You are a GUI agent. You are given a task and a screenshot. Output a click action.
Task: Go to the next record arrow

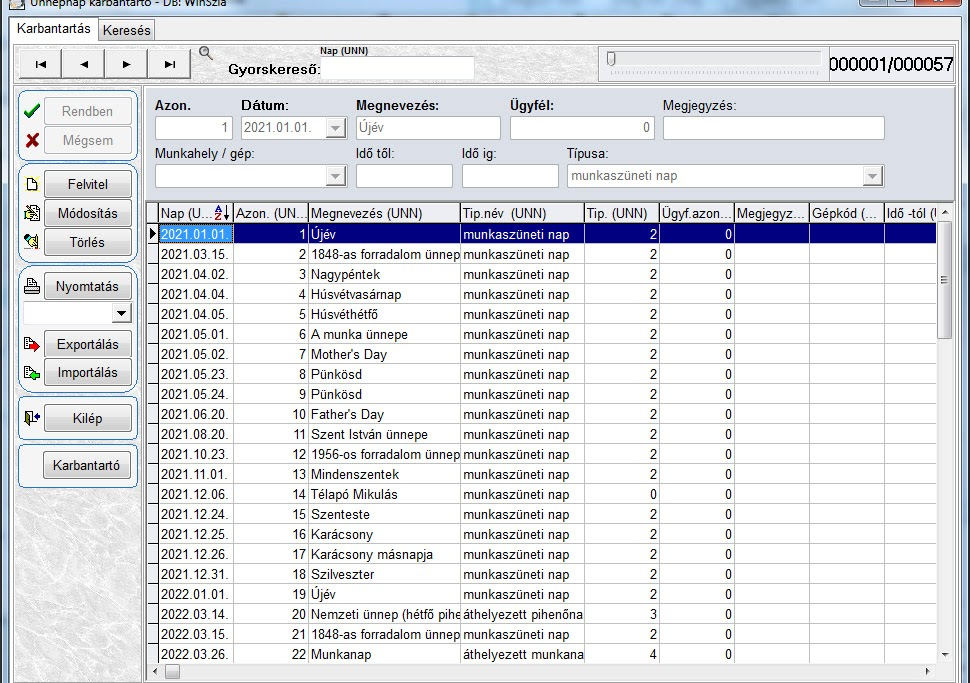point(126,64)
